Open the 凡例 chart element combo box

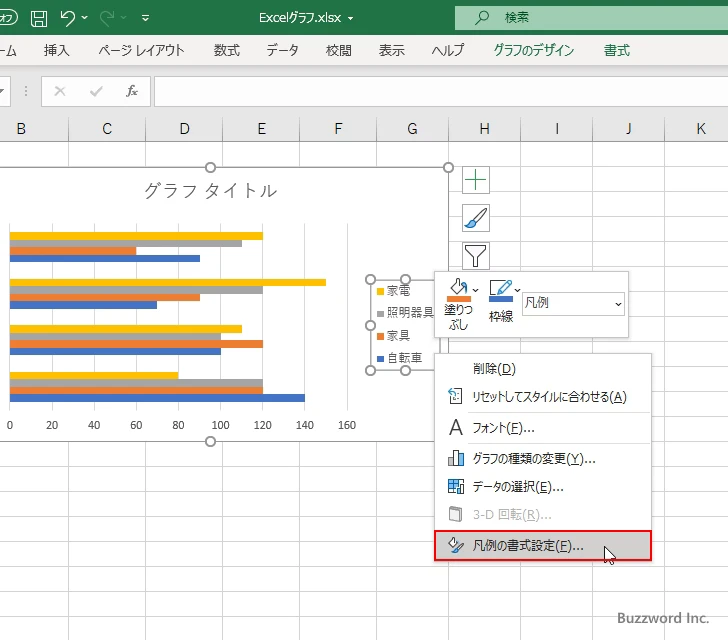[x=573, y=304]
